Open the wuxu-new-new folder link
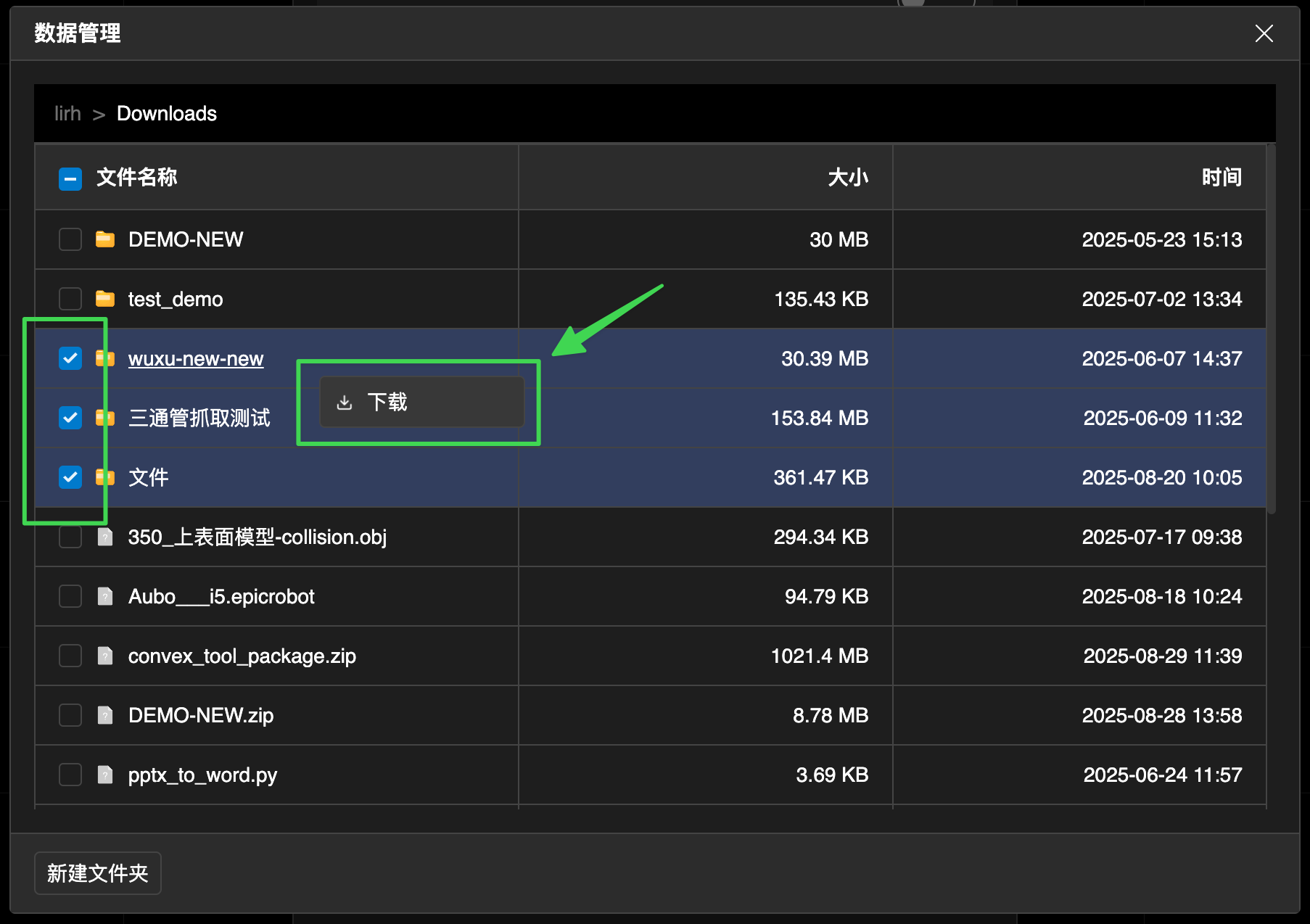The image size is (1310, 924). (195, 359)
